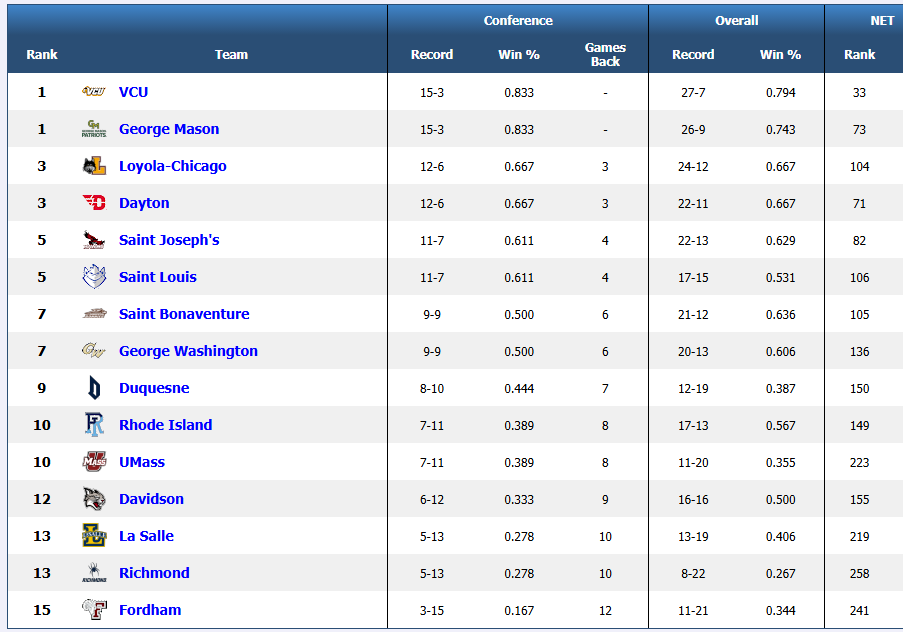This screenshot has width=903, height=632.
Task: Go to Saint Bonaventure team link
Action: (184, 314)
